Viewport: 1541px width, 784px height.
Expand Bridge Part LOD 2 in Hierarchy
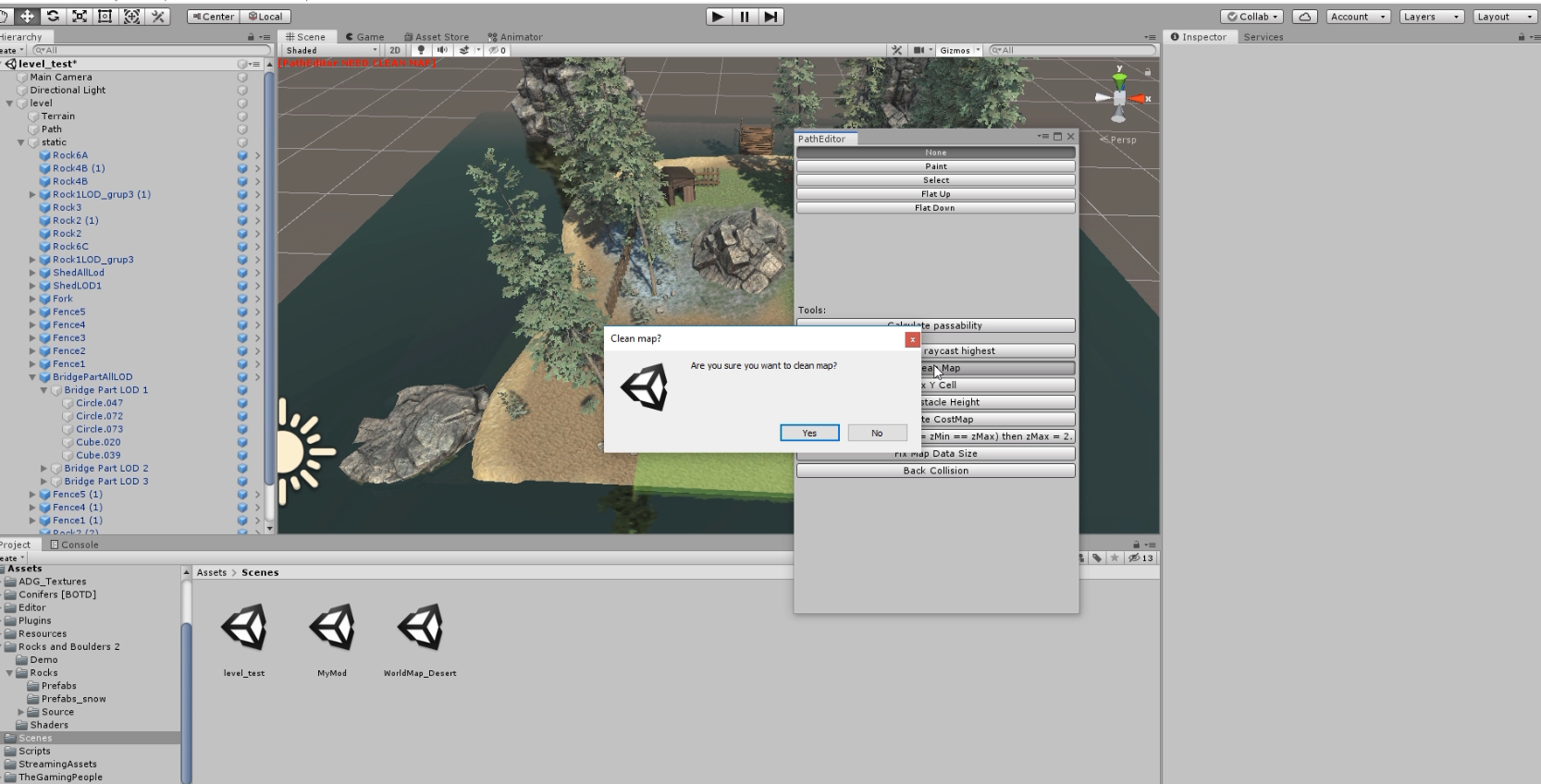point(43,469)
